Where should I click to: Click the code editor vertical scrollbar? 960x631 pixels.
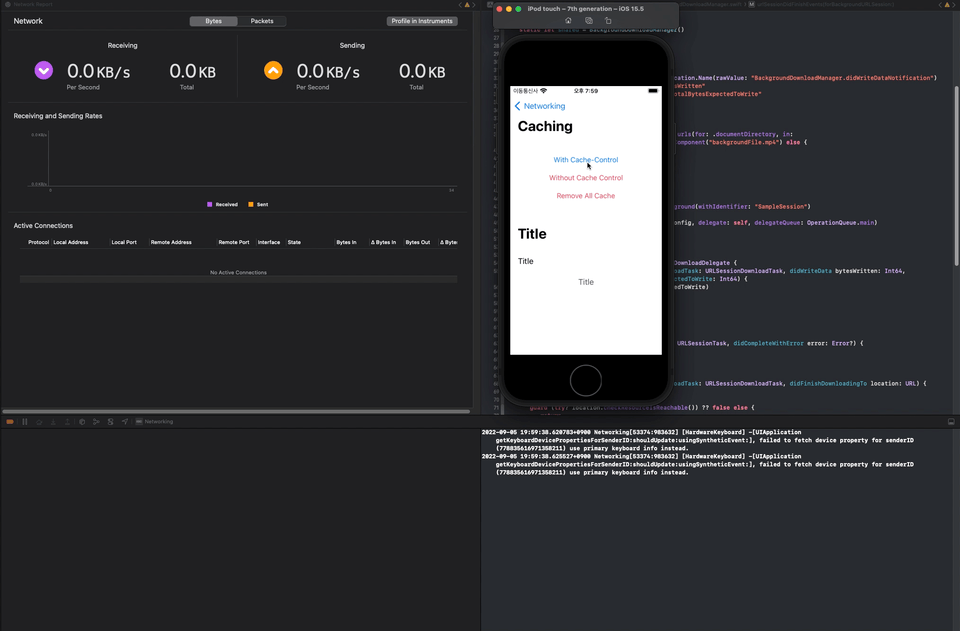pyautogui.click(x=956, y=176)
